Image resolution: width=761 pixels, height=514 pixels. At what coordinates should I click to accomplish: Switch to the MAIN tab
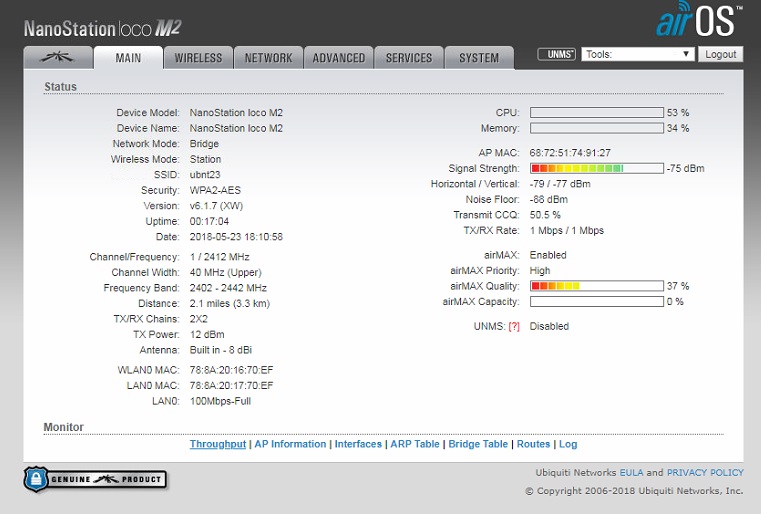(128, 58)
